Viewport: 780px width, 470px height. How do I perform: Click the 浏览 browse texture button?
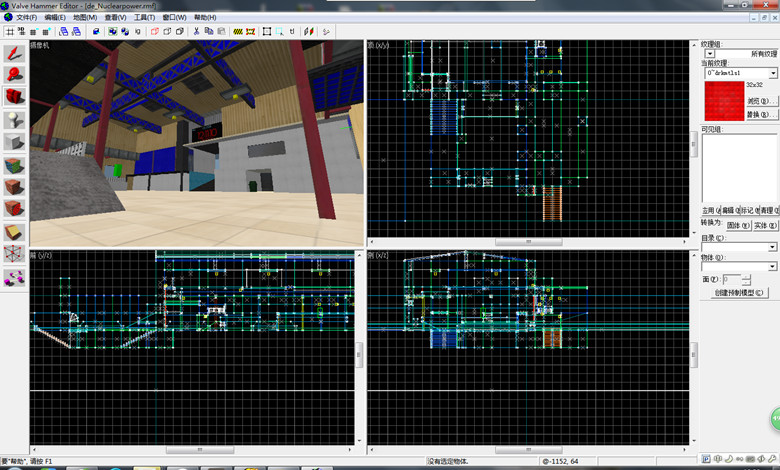762,101
